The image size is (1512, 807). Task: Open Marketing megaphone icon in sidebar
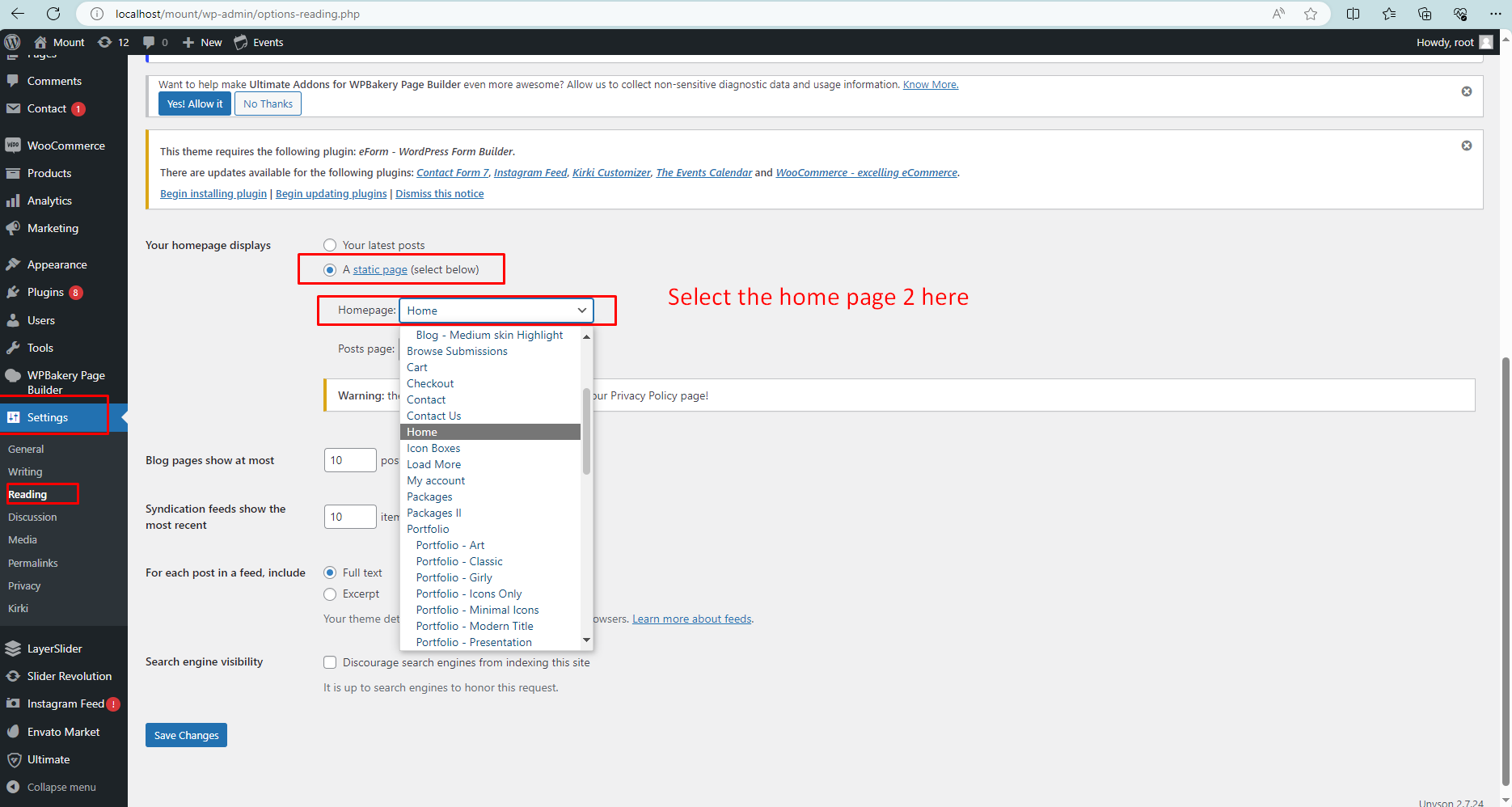click(13, 228)
